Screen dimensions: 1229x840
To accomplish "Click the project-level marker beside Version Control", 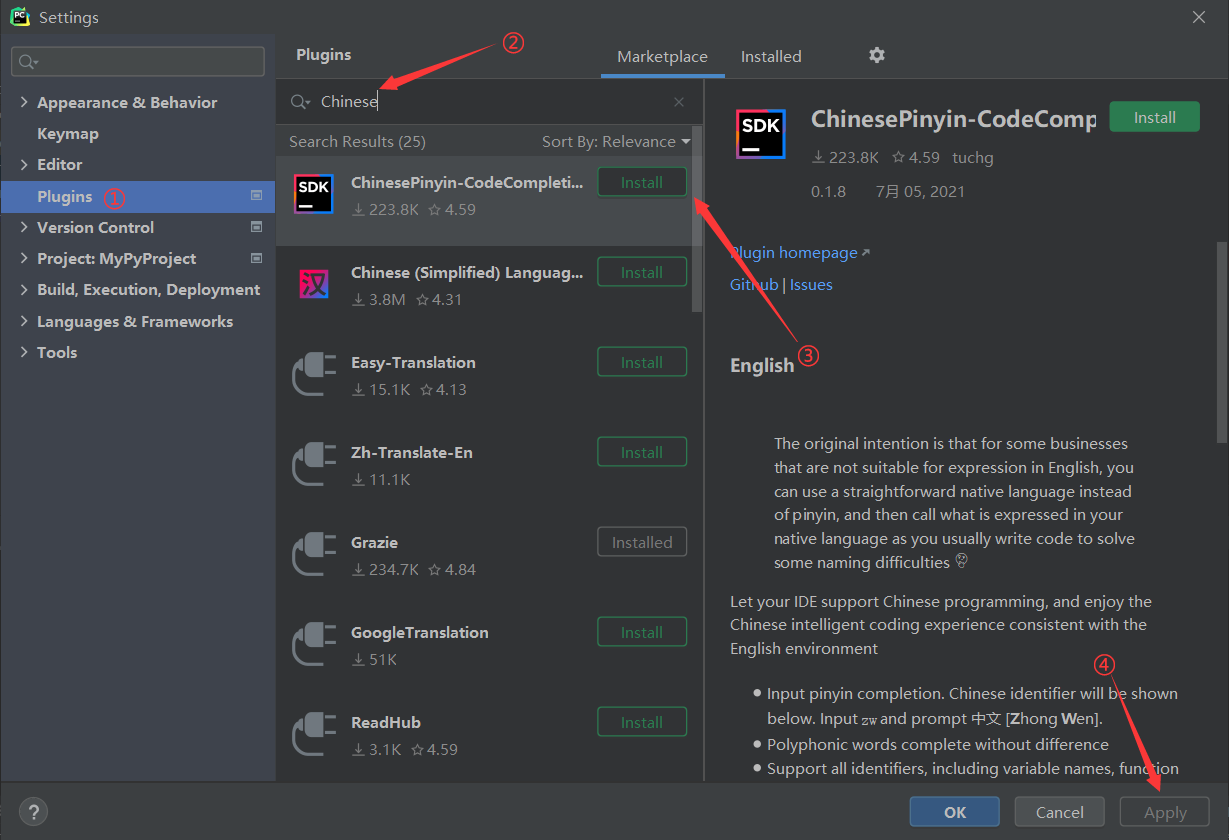I will [x=256, y=227].
